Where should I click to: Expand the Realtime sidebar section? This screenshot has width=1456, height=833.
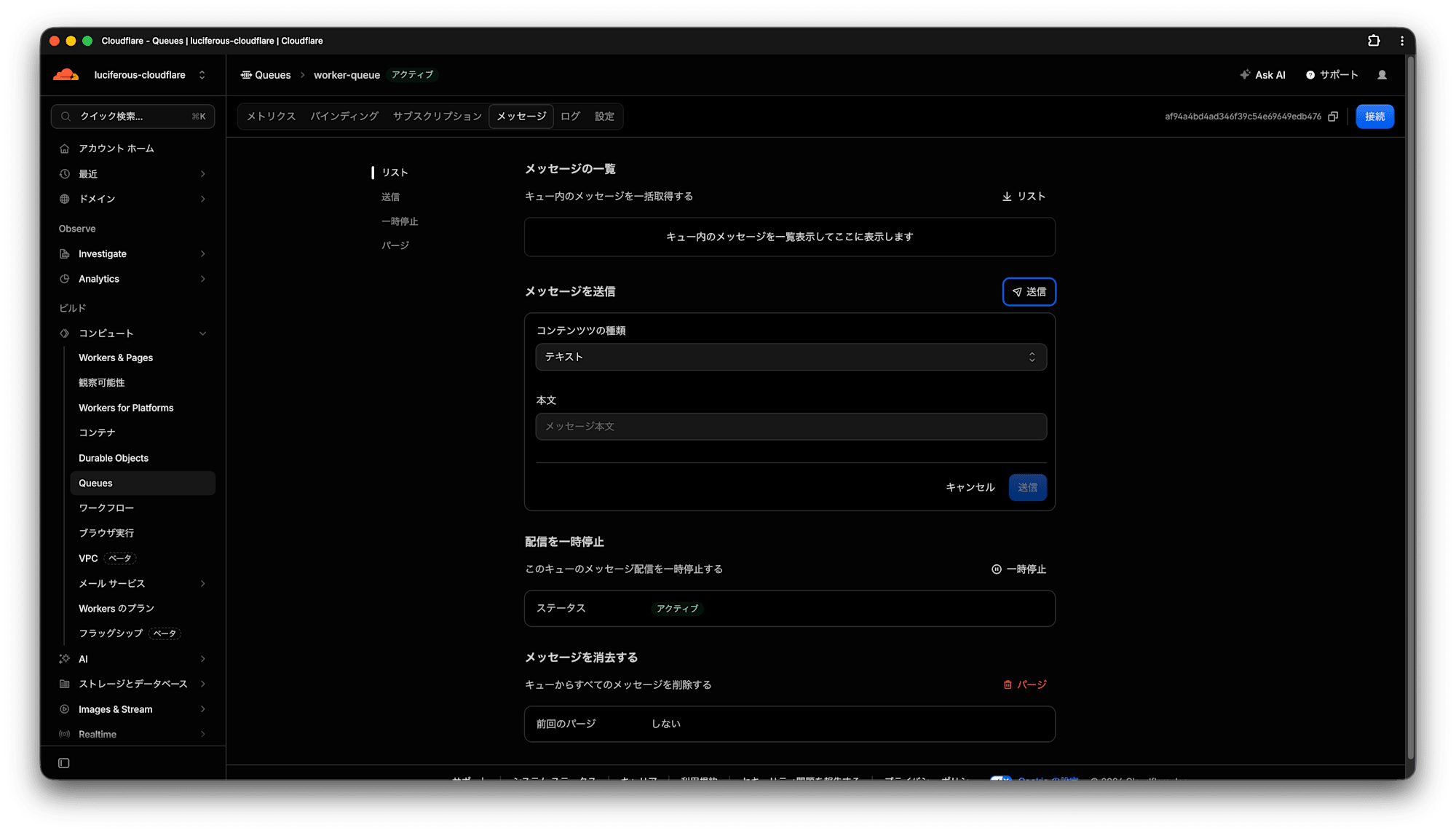(x=202, y=735)
